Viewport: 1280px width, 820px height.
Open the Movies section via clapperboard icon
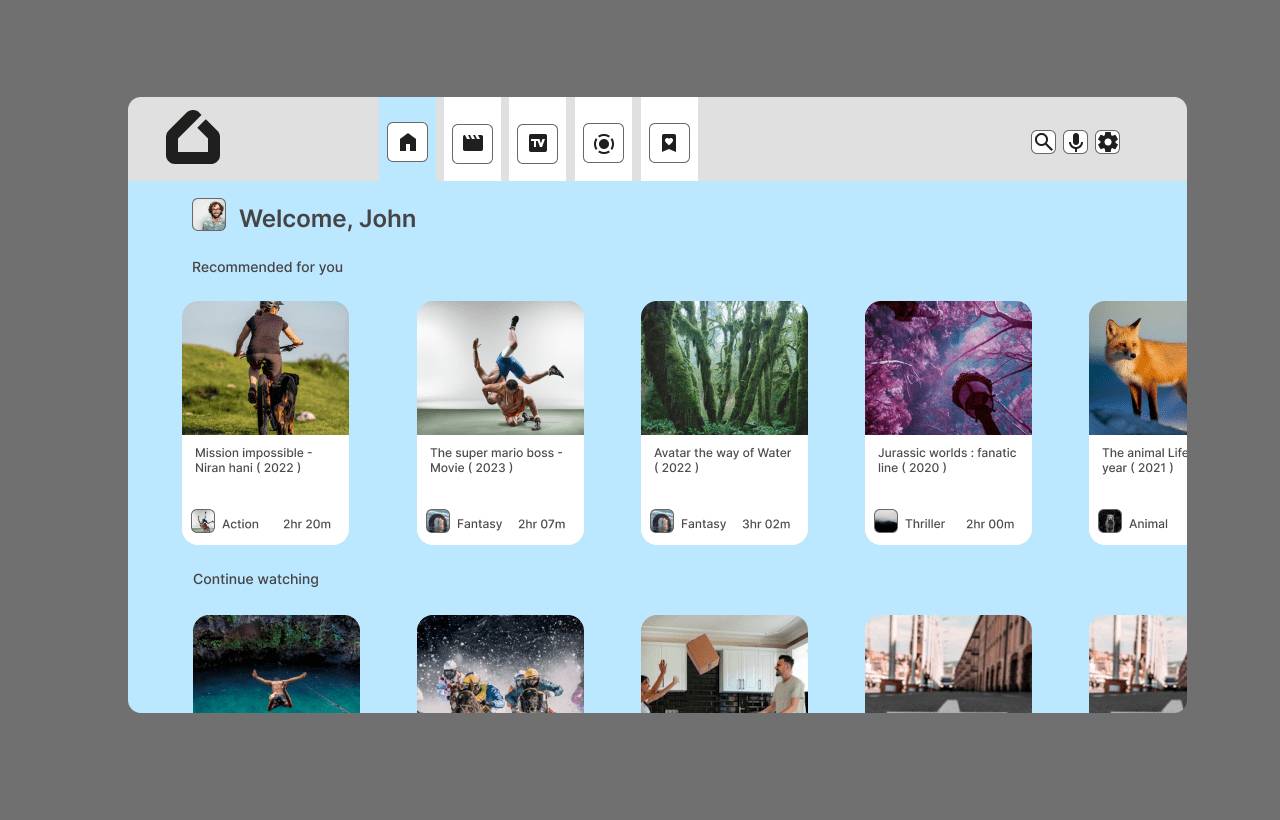tap(472, 142)
